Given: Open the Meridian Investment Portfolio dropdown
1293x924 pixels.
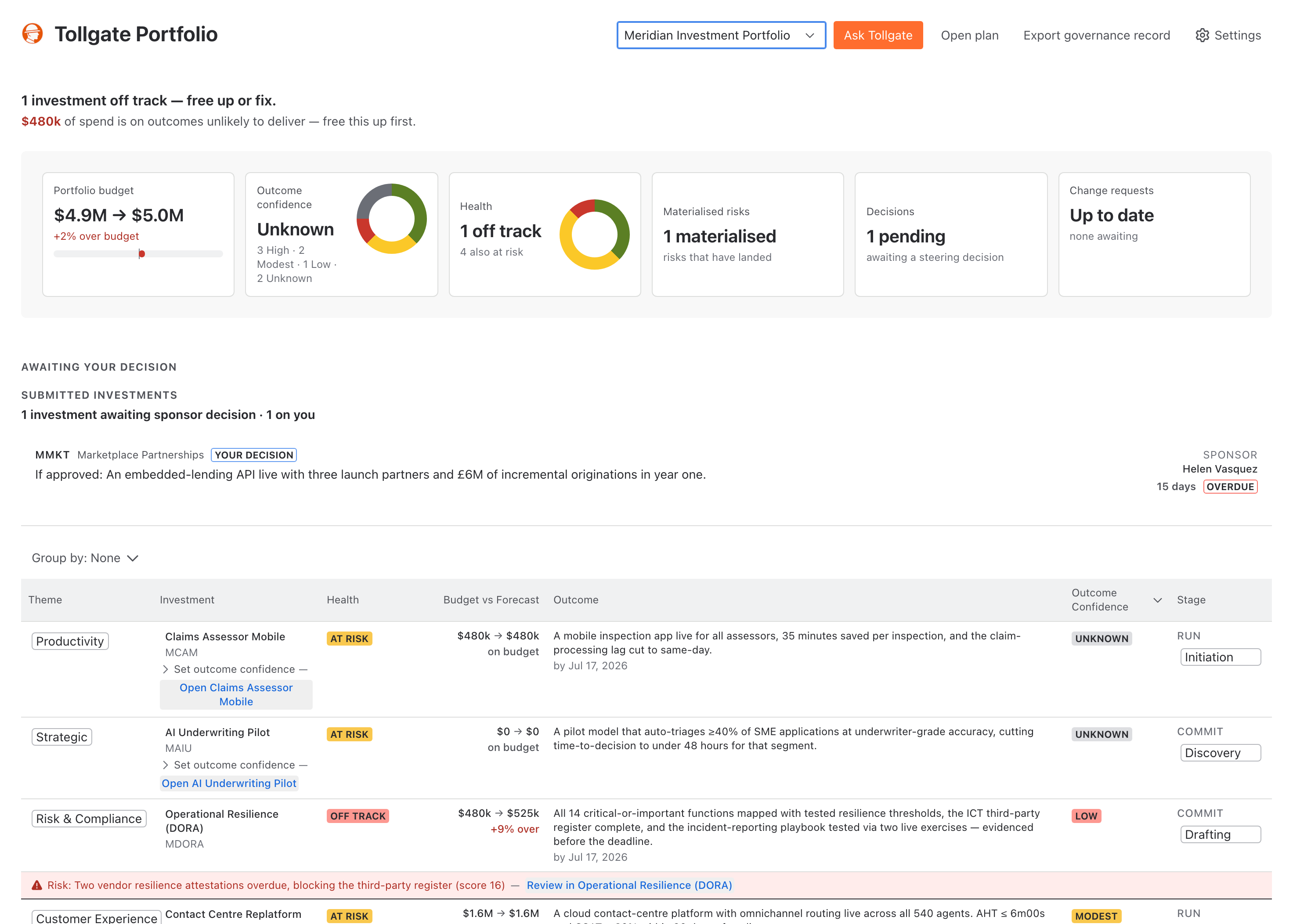Looking at the screenshot, I should pos(721,35).
